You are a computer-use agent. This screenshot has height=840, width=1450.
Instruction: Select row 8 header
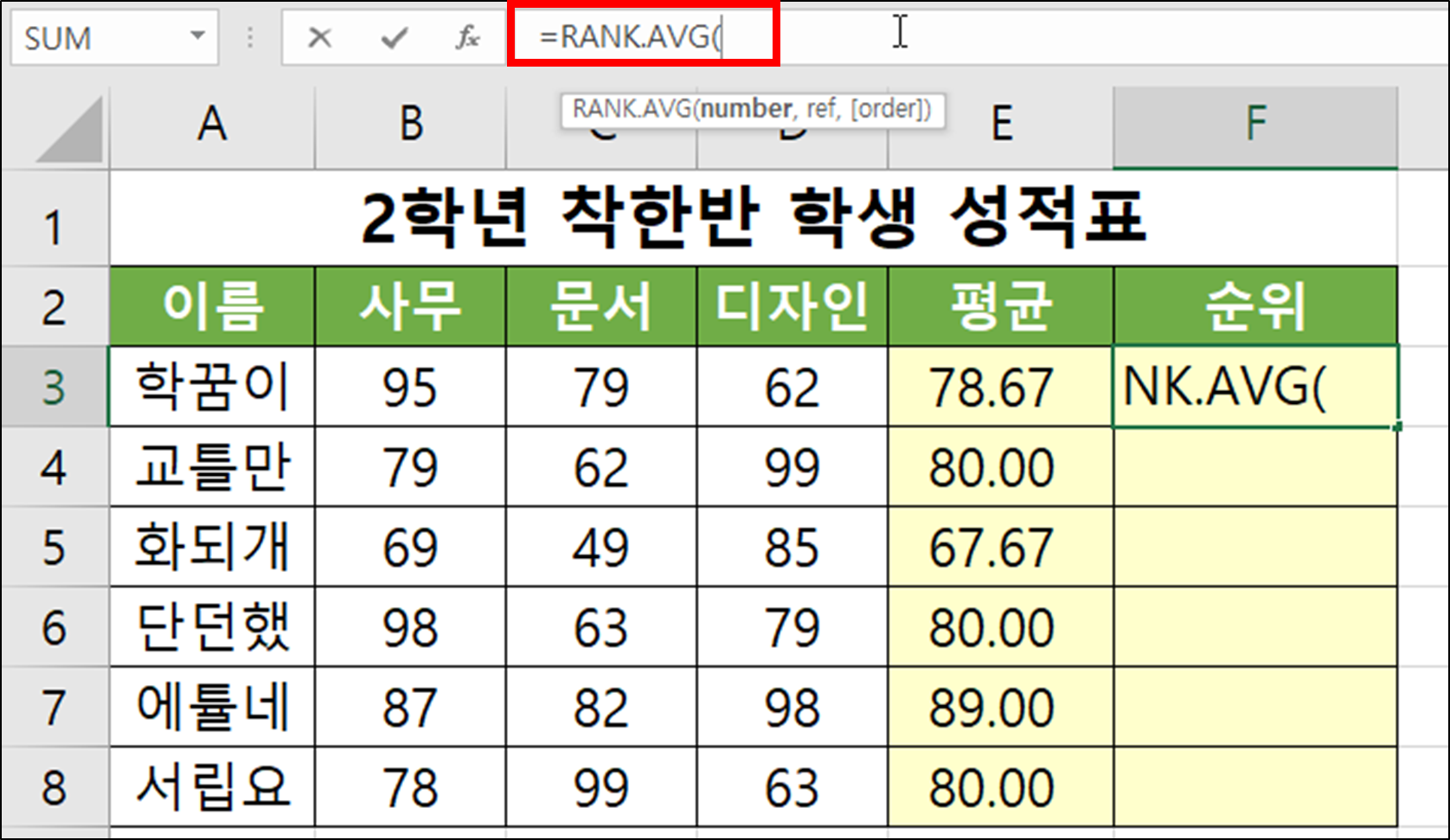(54, 785)
